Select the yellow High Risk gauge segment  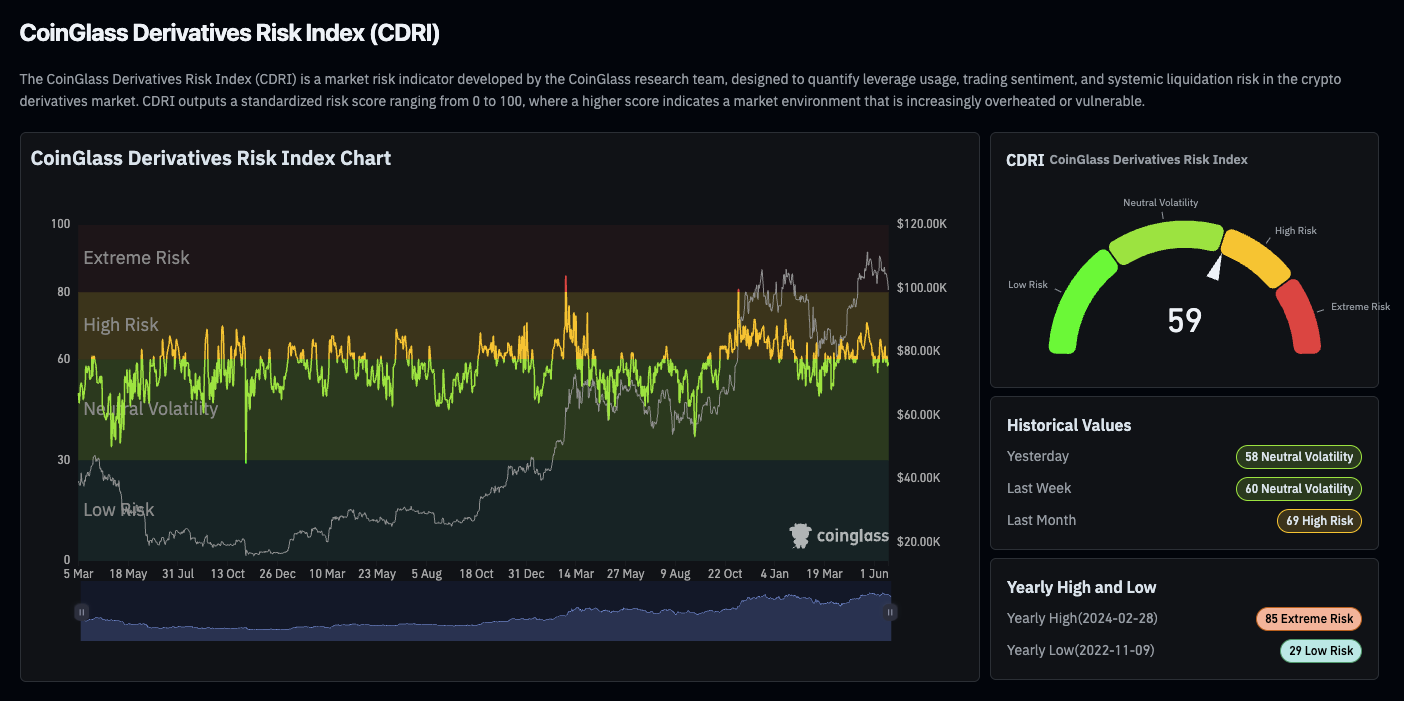1256,256
